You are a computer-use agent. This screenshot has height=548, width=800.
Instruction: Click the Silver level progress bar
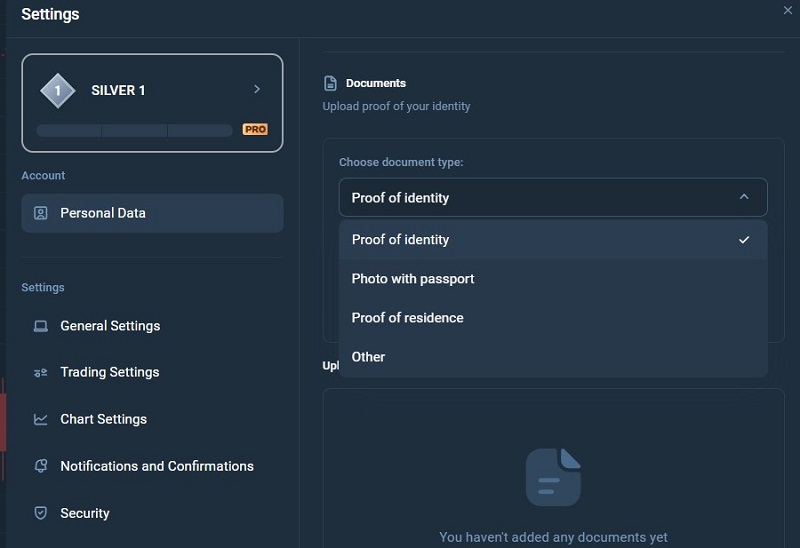point(135,130)
